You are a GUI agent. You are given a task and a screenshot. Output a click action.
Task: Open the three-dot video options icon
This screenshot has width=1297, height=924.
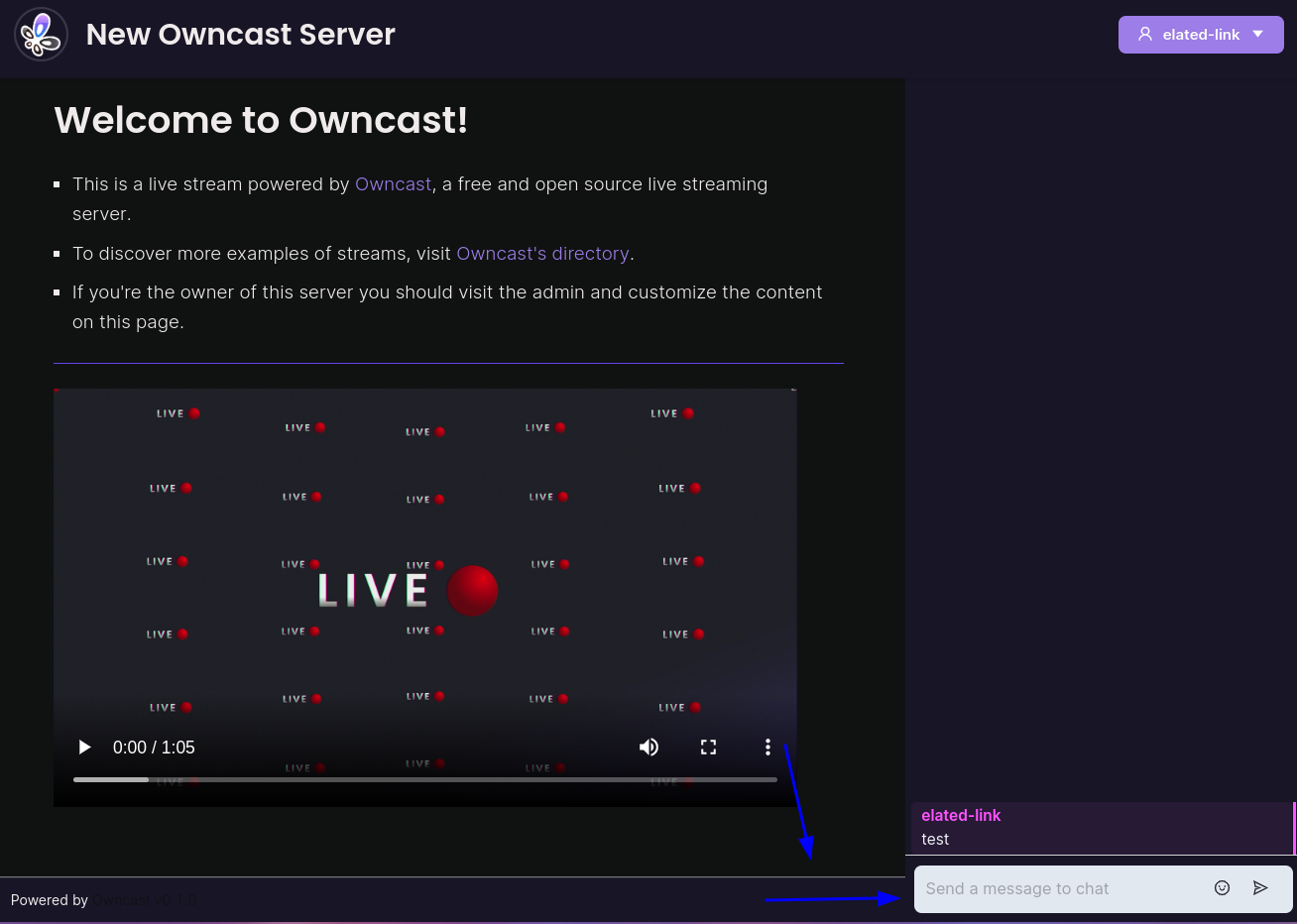point(767,747)
